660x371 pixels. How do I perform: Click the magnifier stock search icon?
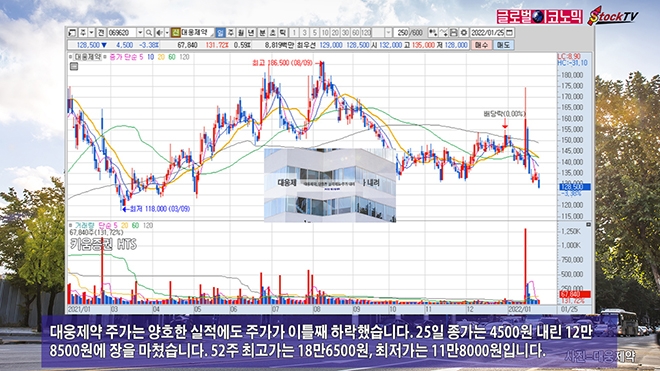coord(149,32)
